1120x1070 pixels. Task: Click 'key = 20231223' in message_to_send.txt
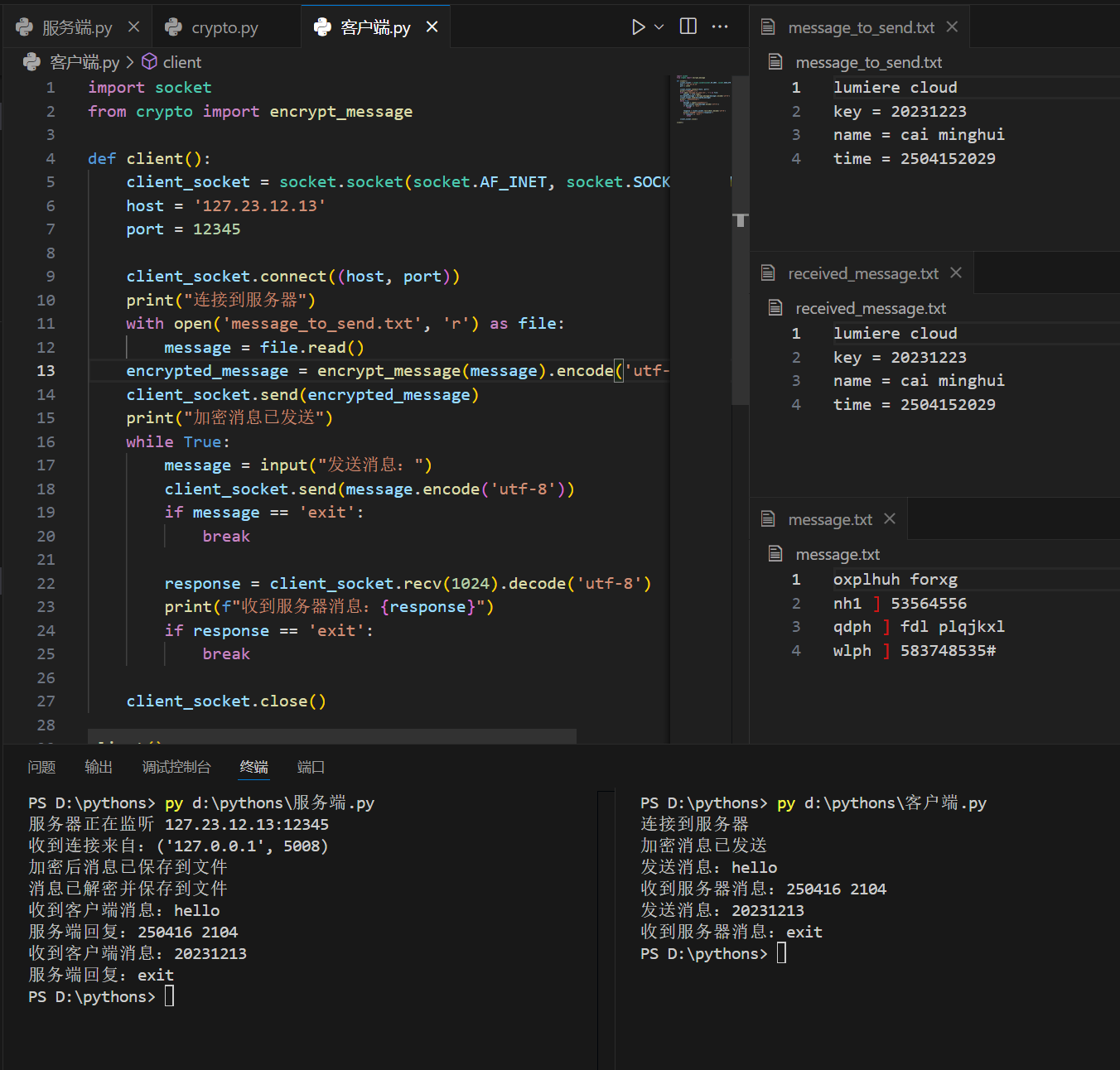(x=900, y=112)
